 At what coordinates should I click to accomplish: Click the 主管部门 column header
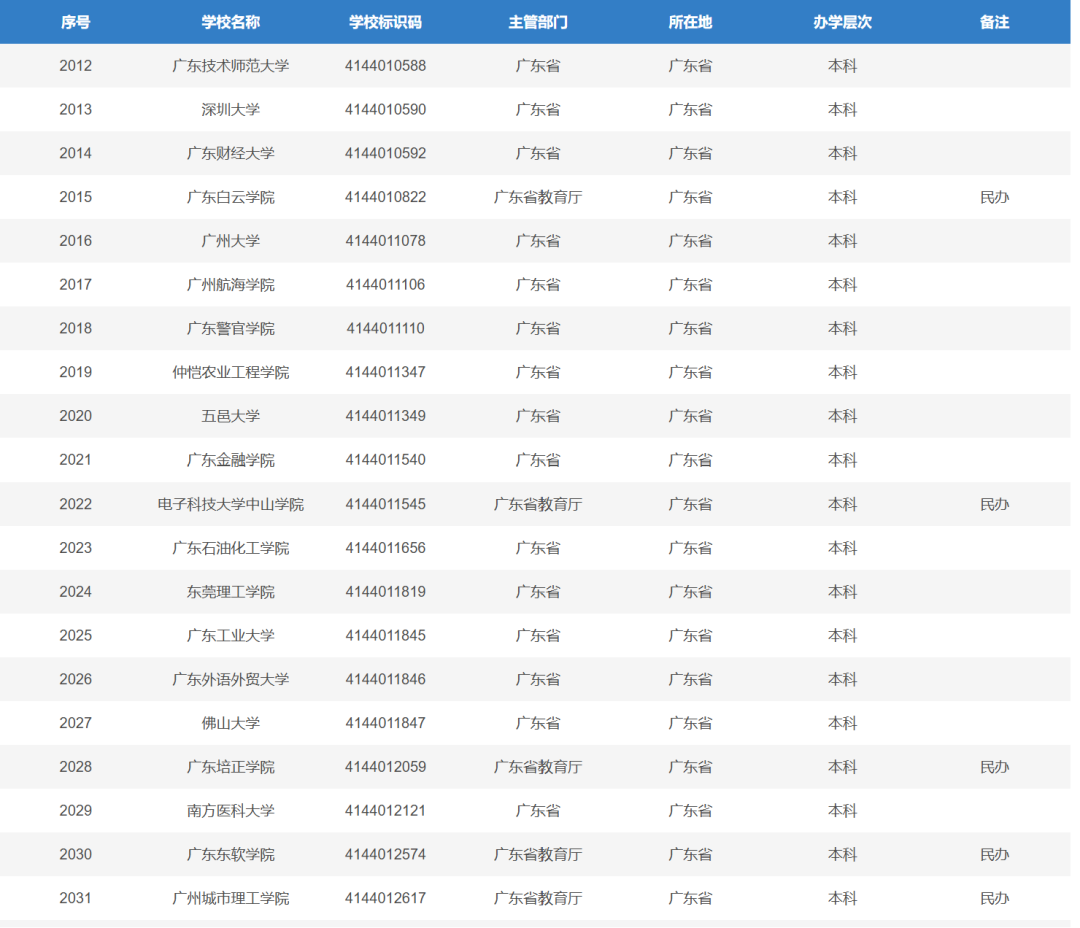(538, 22)
